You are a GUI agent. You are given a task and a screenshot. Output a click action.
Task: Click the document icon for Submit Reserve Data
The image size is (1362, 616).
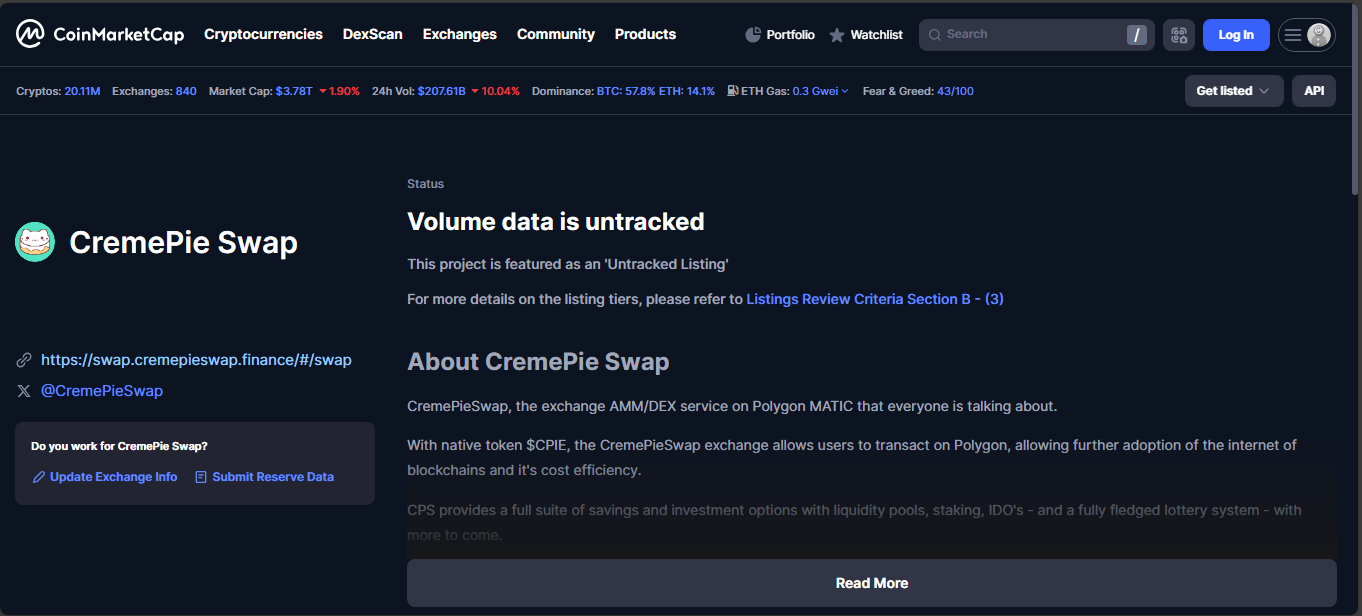[x=201, y=477]
